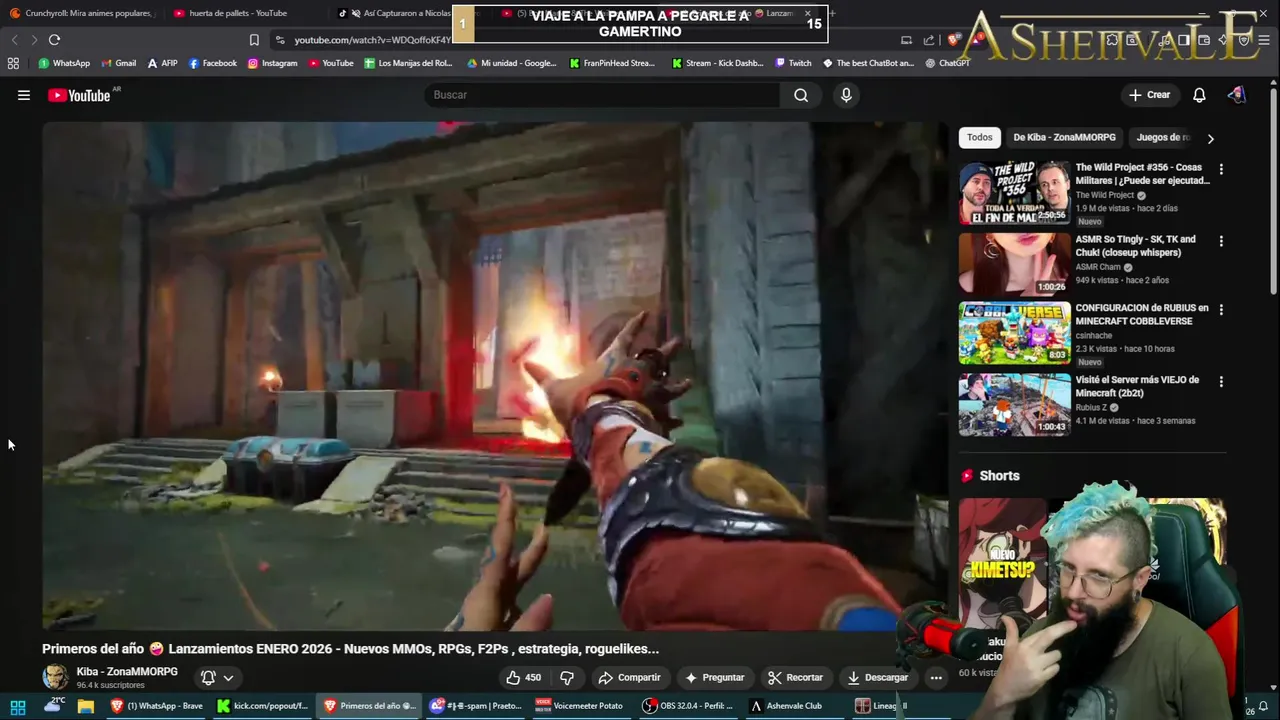The height and width of the screenshot is (720, 1280).
Task: Open Gmail bookmark
Action: 118,63
